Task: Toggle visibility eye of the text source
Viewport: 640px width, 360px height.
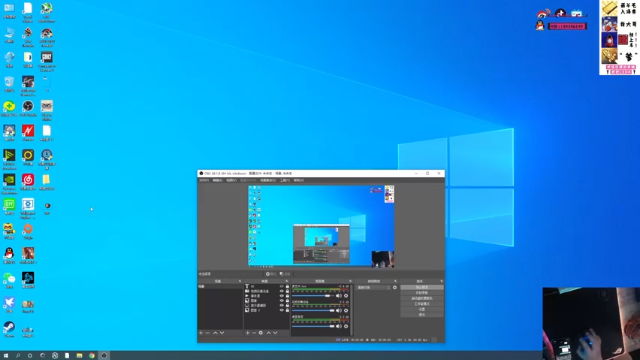Action: pyautogui.click(x=282, y=287)
